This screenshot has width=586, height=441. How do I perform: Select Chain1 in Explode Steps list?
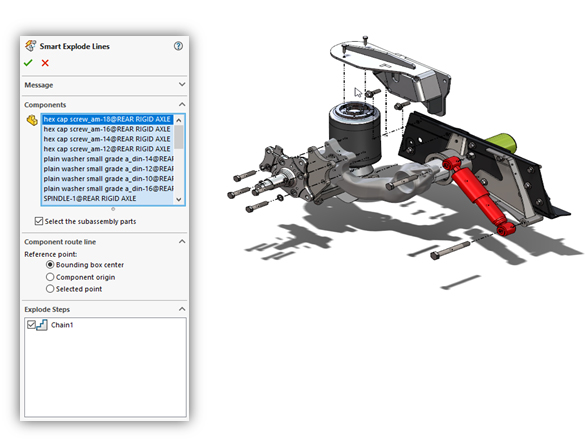pos(62,325)
